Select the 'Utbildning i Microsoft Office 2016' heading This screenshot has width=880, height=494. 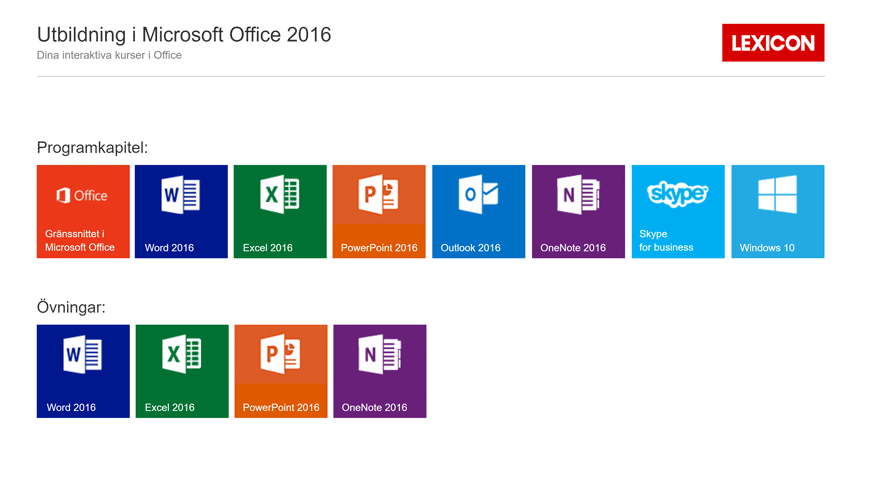184,35
